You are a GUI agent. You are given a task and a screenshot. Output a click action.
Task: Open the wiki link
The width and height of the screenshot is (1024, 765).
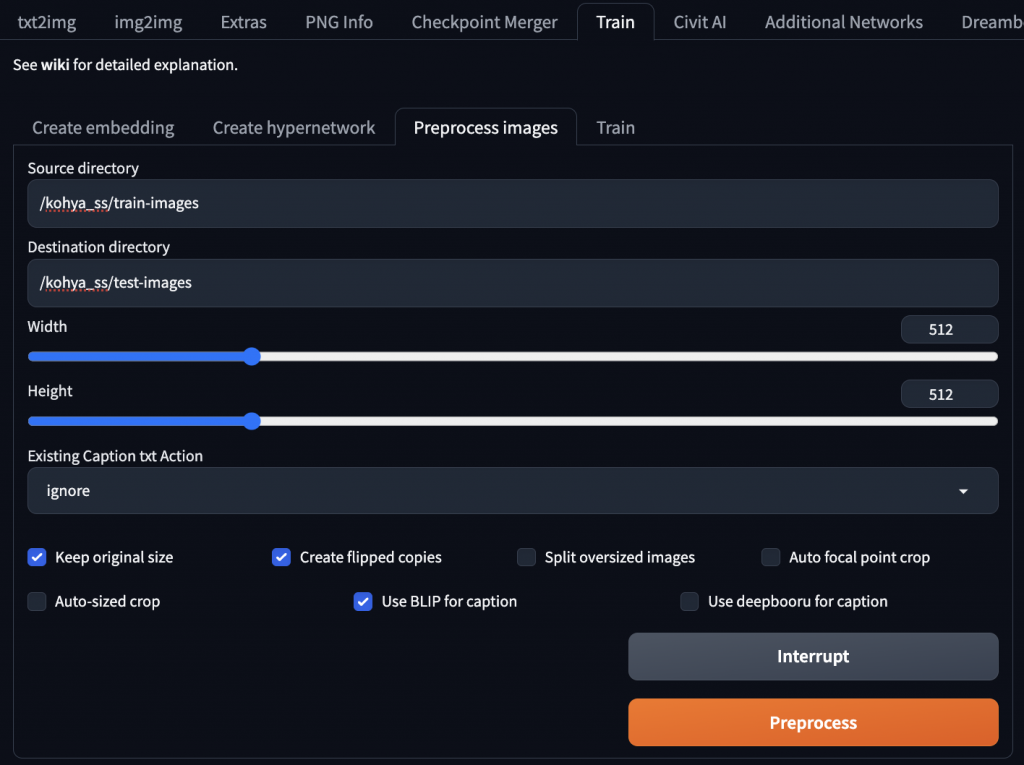coord(54,65)
